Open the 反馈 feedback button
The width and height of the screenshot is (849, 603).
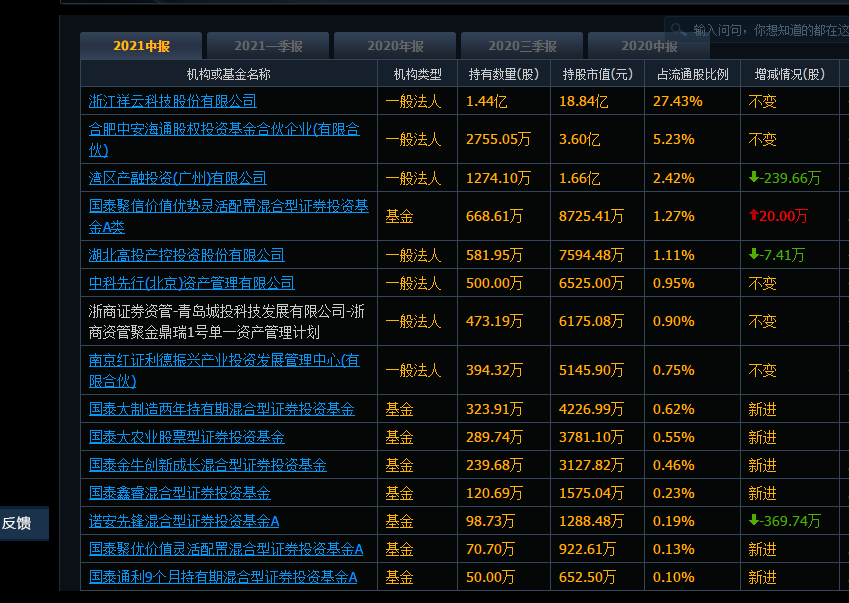pyautogui.click(x=24, y=523)
